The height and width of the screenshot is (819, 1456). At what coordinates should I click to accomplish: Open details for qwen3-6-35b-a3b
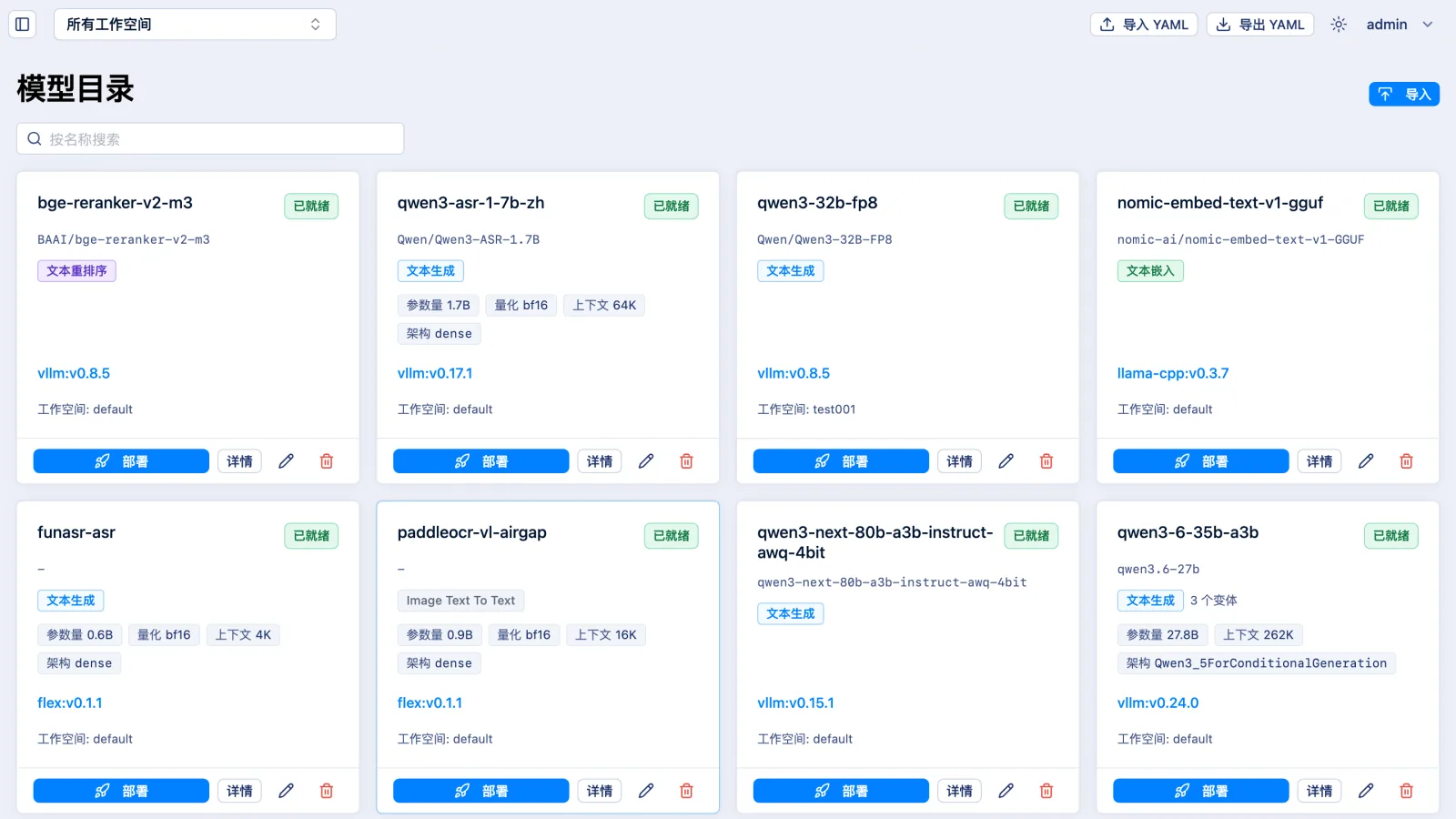(1319, 791)
